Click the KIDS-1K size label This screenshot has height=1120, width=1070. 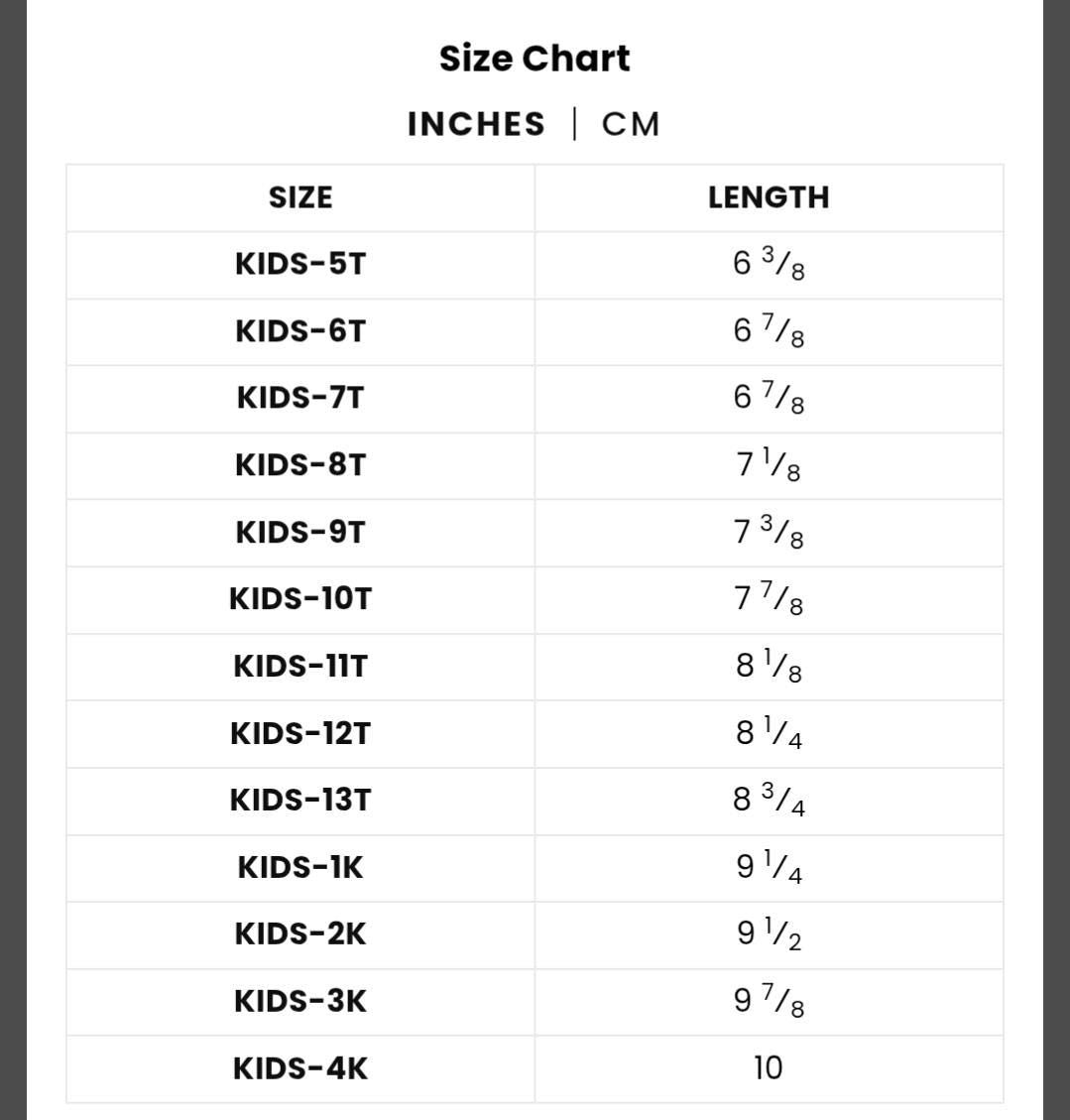coord(300,867)
